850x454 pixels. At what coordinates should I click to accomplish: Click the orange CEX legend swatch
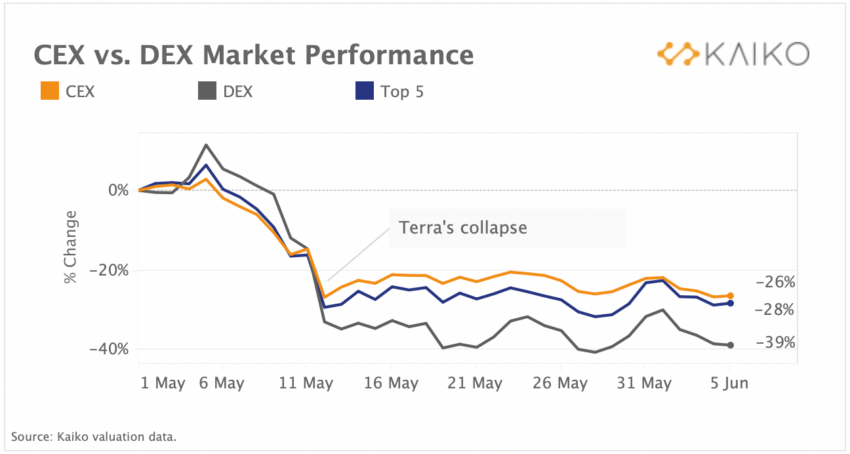point(50,91)
